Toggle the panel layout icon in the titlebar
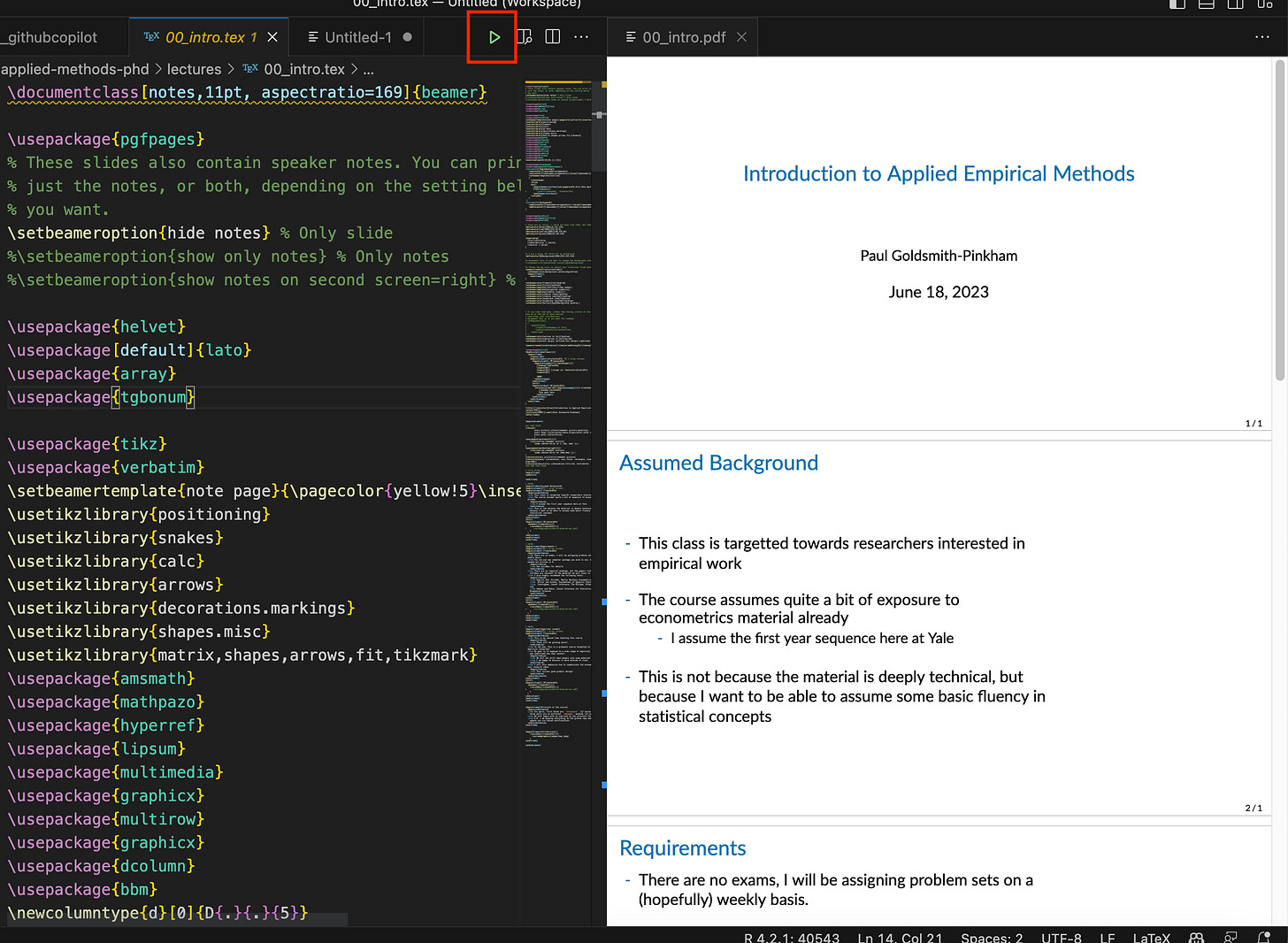The height and width of the screenshot is (943, 1288). pos(1206,5)
